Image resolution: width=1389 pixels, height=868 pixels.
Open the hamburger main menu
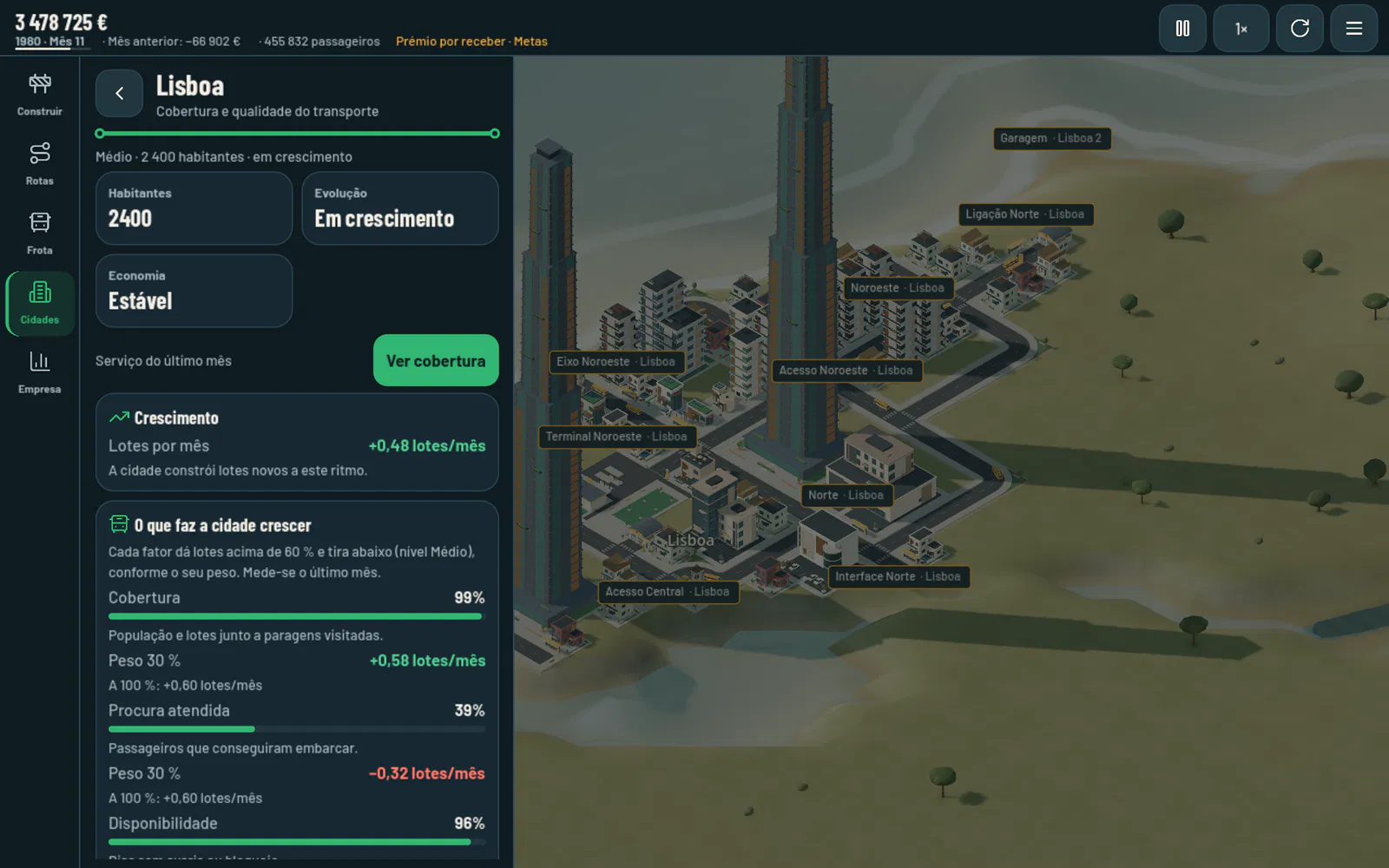(x=1354, y=29)
